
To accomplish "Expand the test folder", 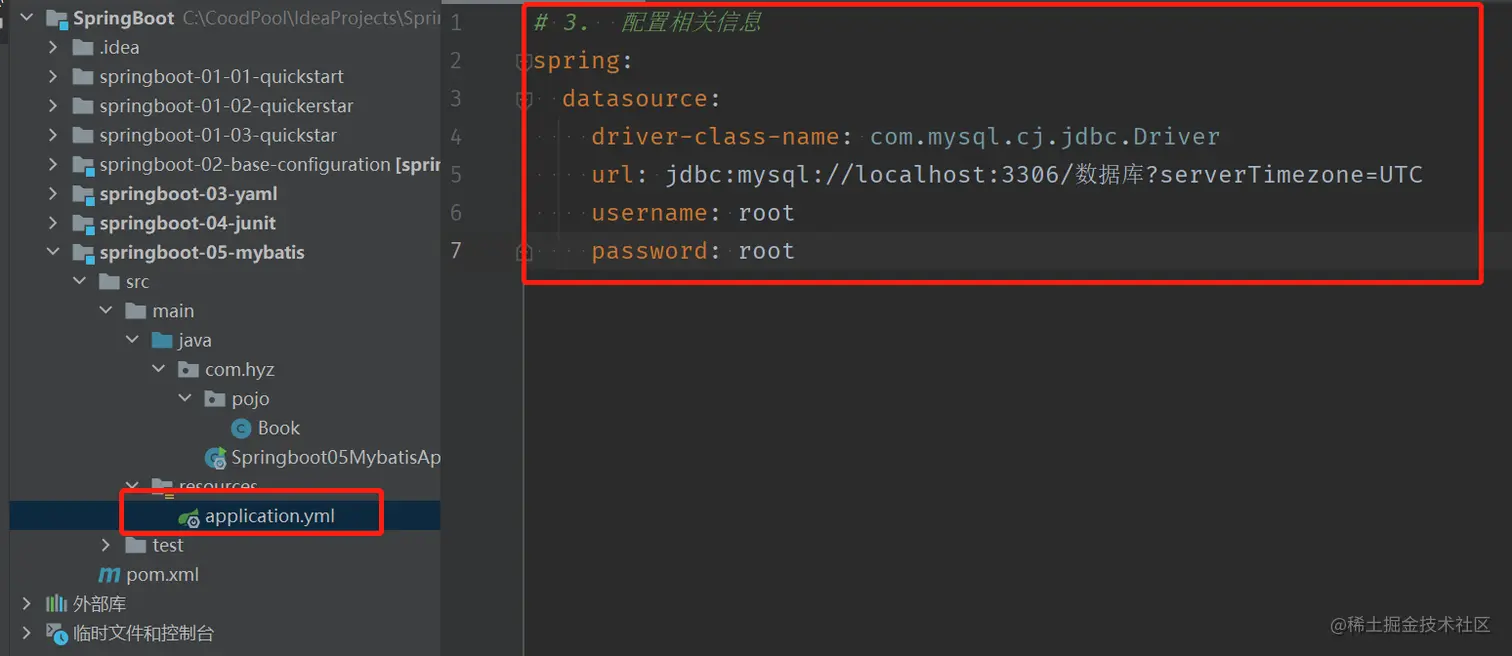I will [x=106, y=545].
